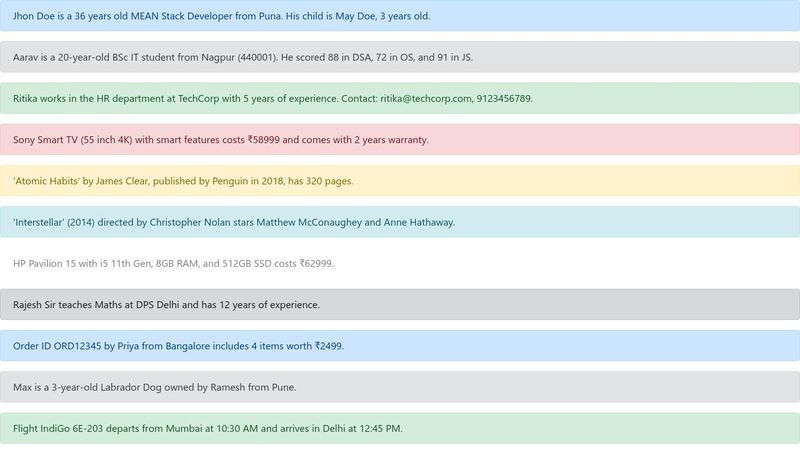Click the green Ritika HR department alert
The width and height of the screenshot is (800, 450).
click(400, 99)
